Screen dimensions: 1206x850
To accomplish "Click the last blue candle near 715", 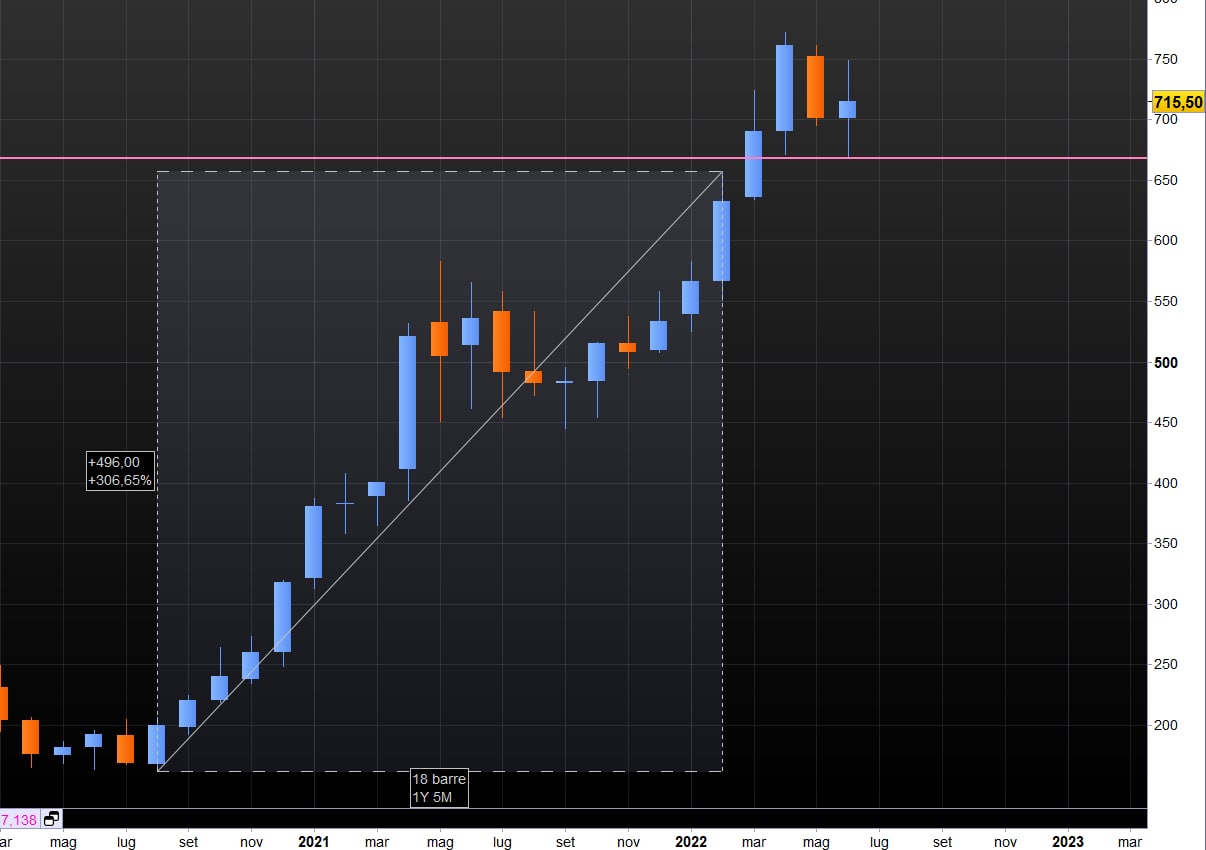I will click(847, 109).
